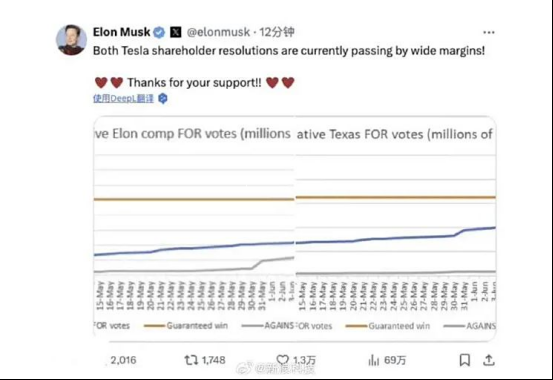Click the 69万 views count
The width and height of the screenshot is (553, 380).
coord(395,360)
